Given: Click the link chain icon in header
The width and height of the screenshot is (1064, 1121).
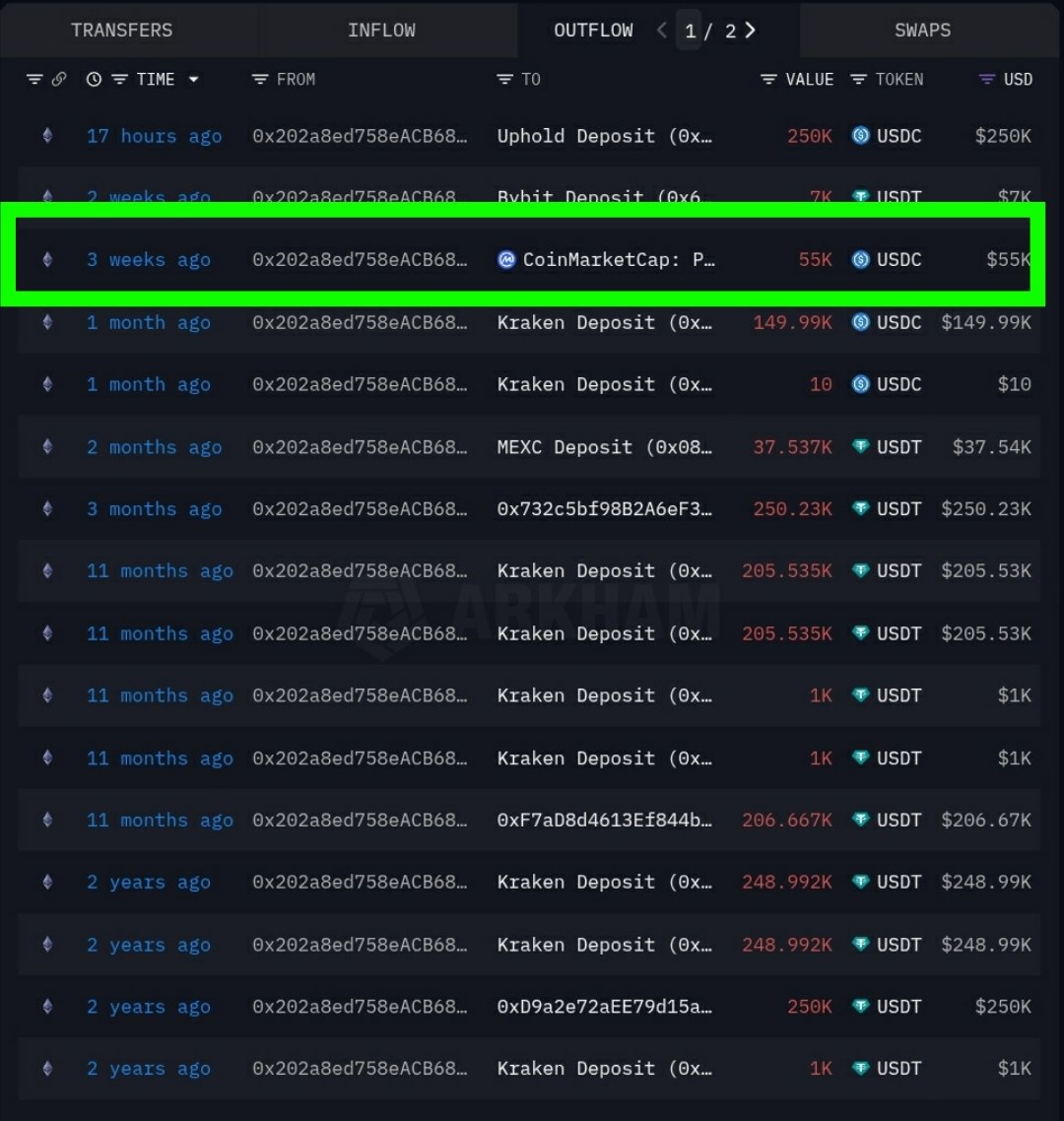Looking at the screenshot, I should click(x=59, y=80).
